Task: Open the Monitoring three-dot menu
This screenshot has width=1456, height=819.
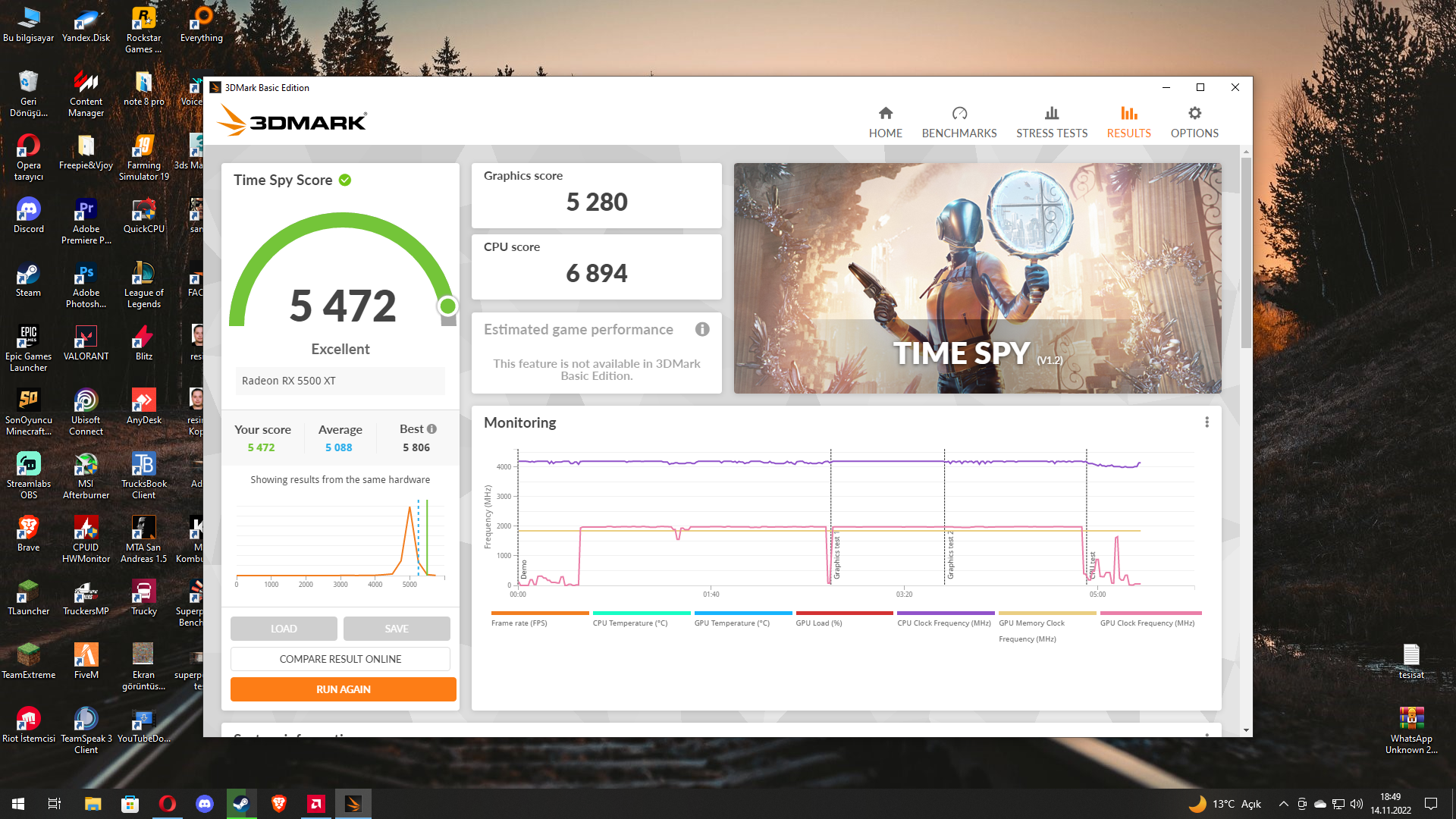Action: click(x=1207, y=422)
